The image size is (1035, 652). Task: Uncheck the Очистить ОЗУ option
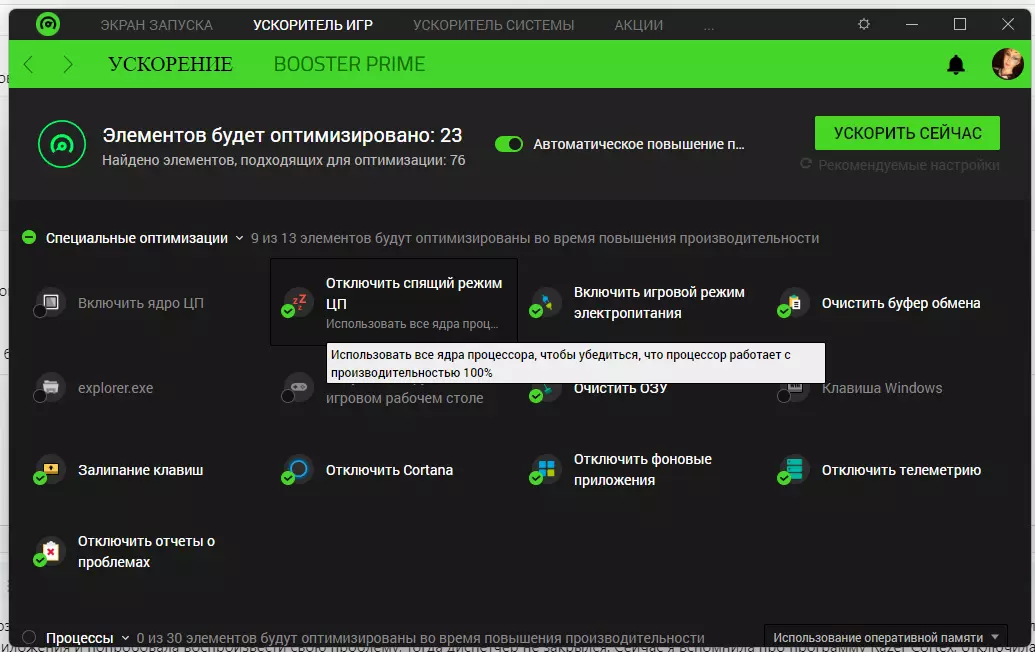pyautogui.click(x=536, y=396)
